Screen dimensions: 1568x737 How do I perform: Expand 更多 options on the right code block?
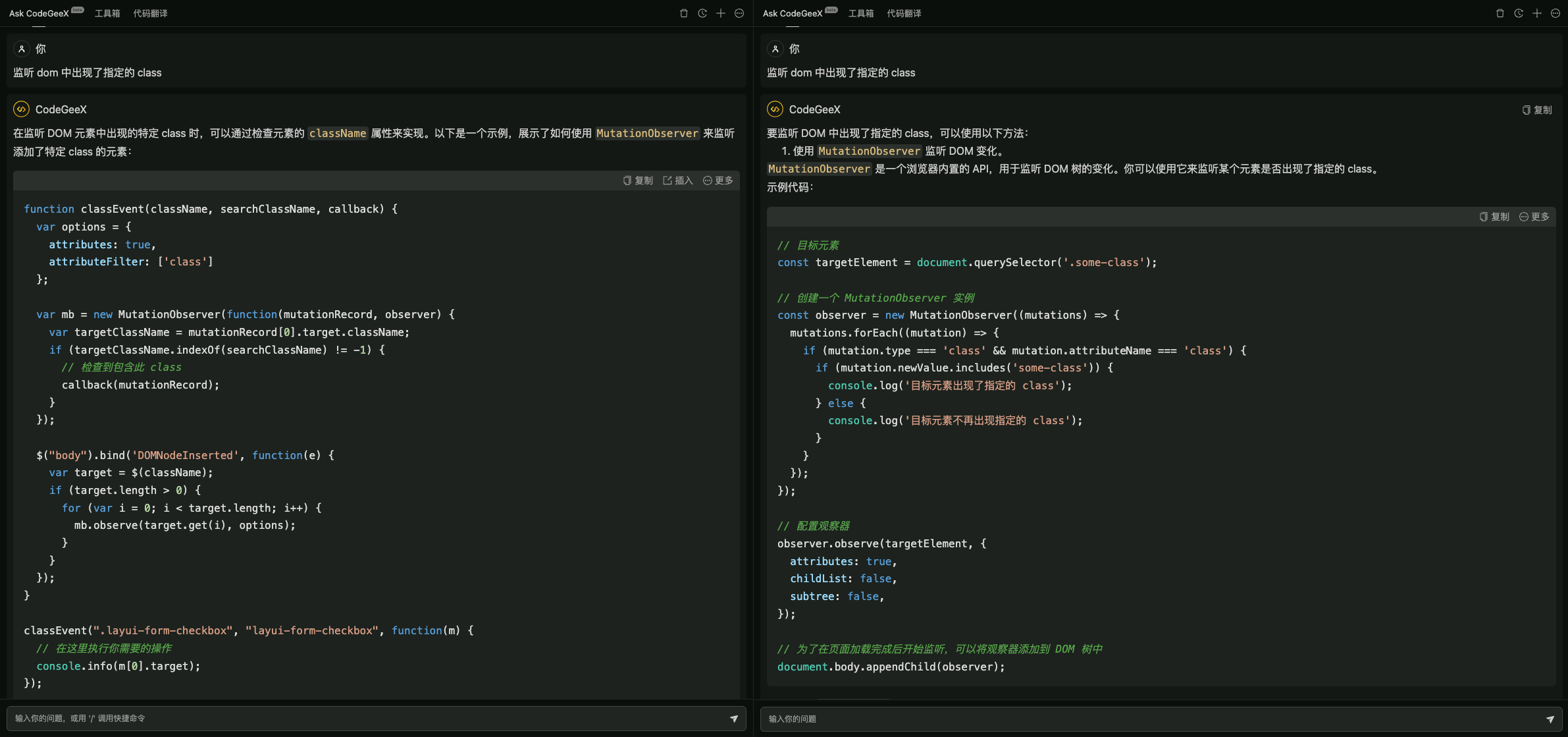pos(1534,217)
